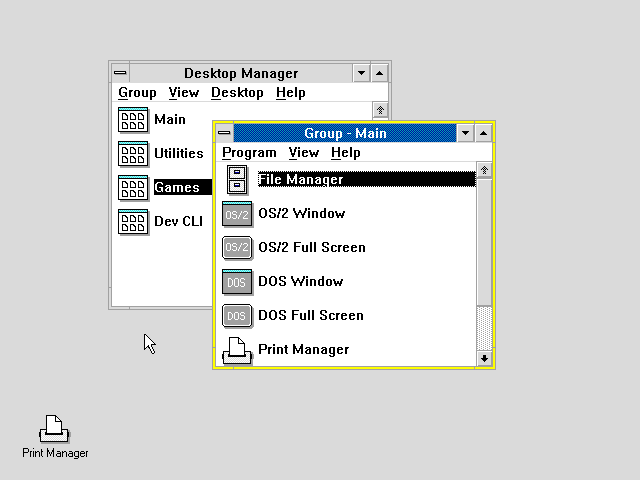Open the Group menu in Desktop Manager

coord(137,93)
